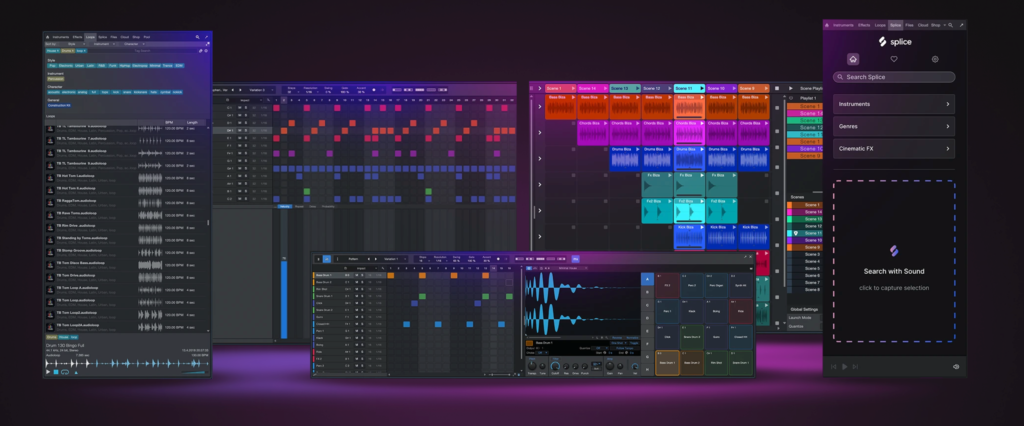The width and height of the screenshot is (1024, 426).
Task: Select pad bank B in the drum sampler
Action: tap(647, 292)
